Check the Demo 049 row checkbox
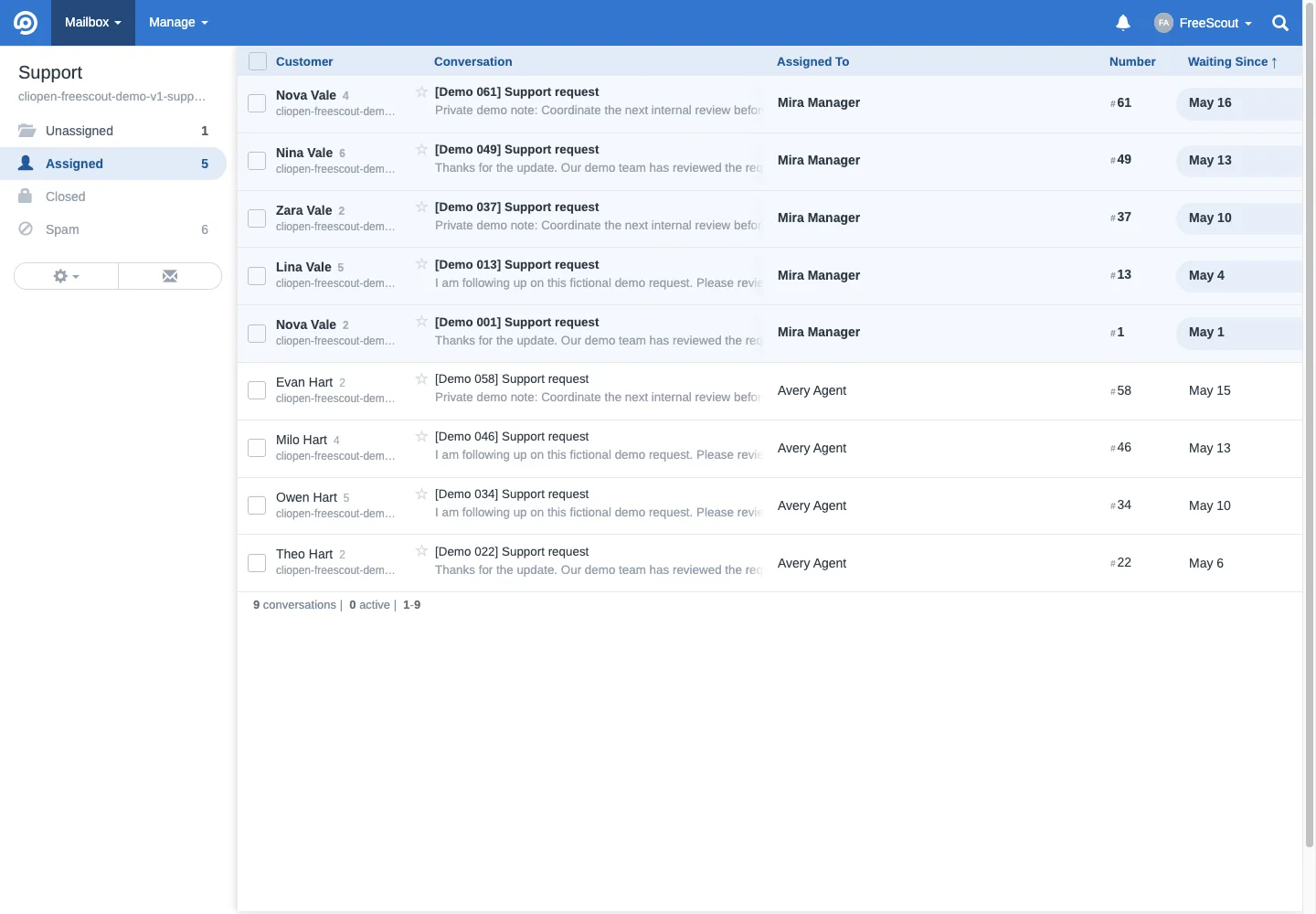The image size is (1316, 914). click(257, 161)
